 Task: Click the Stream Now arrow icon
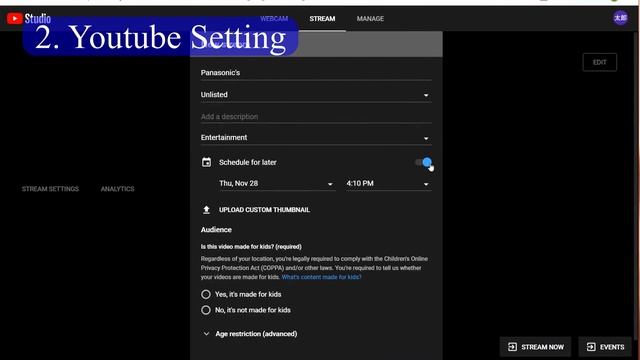pyautogui.click(x=512, y=347)
